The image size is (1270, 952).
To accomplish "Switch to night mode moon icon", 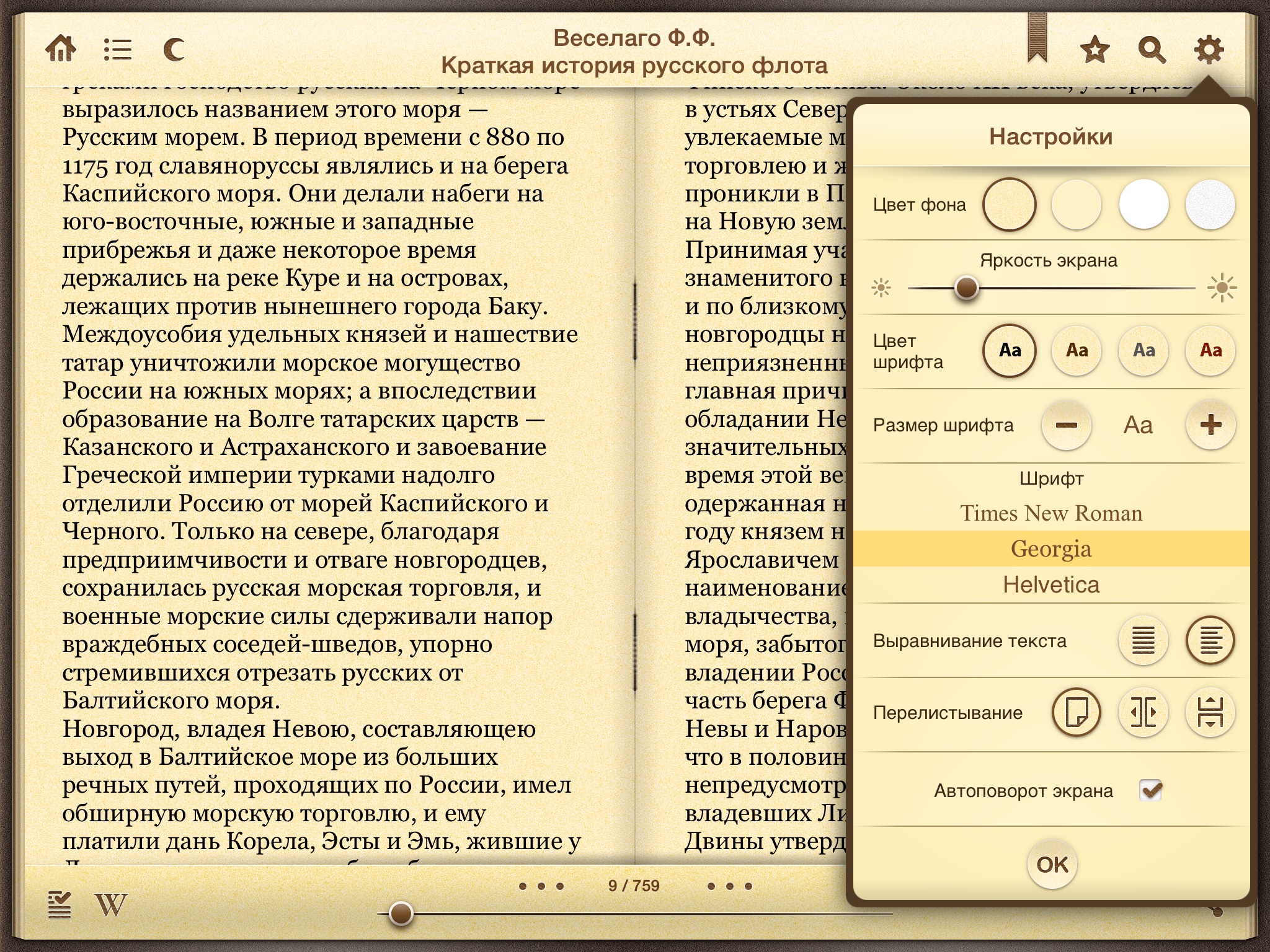I will click(x=174, y=49).
